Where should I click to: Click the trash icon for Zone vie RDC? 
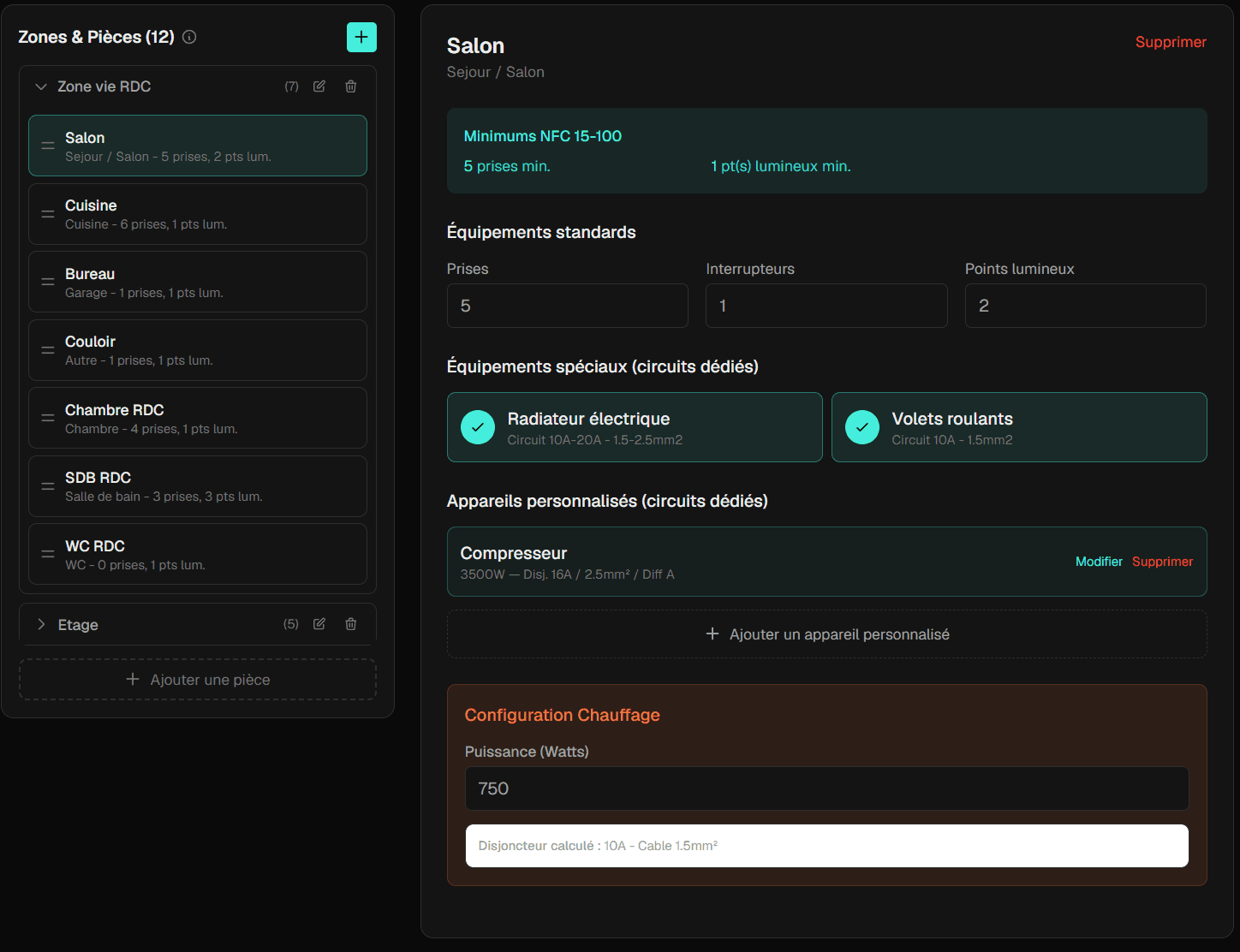pos(350,86)
